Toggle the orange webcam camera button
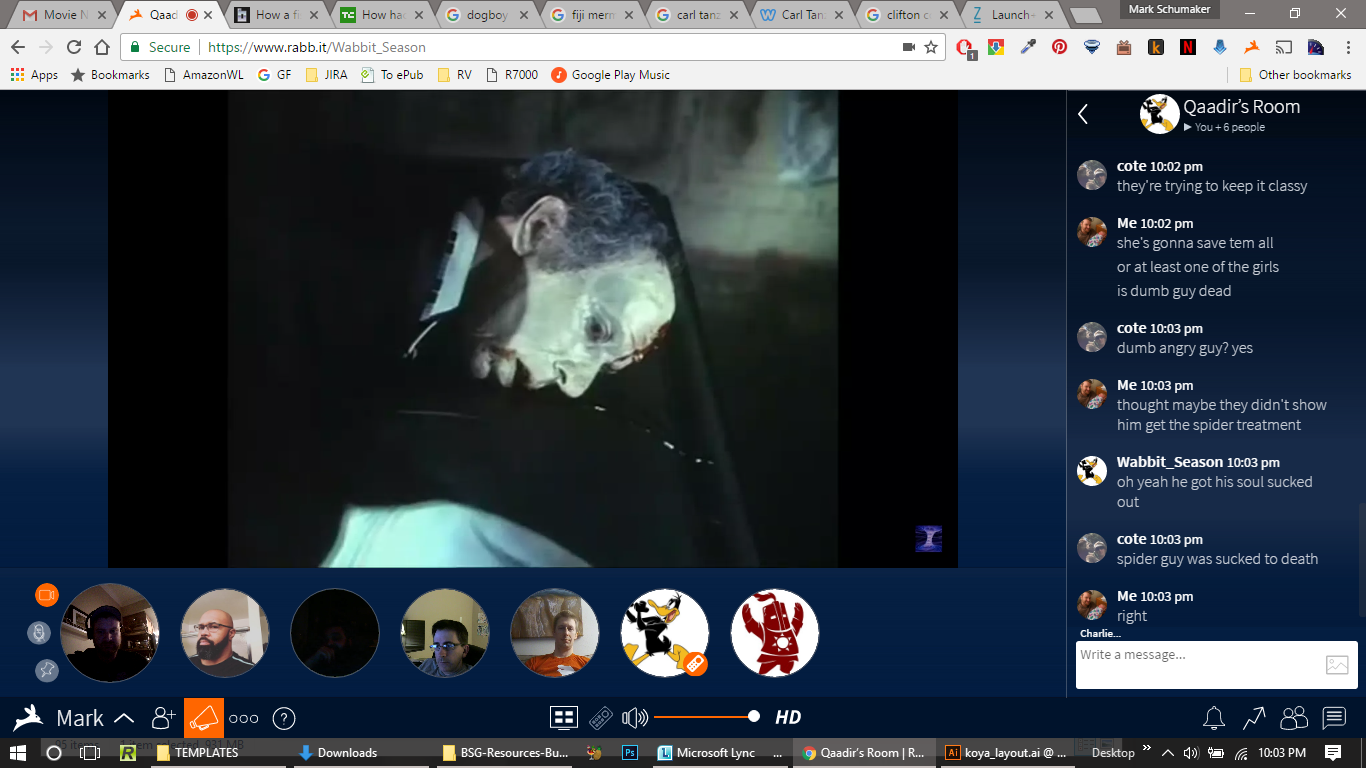The height and width of the screenshot is (768, 1366). pos(47,595)
